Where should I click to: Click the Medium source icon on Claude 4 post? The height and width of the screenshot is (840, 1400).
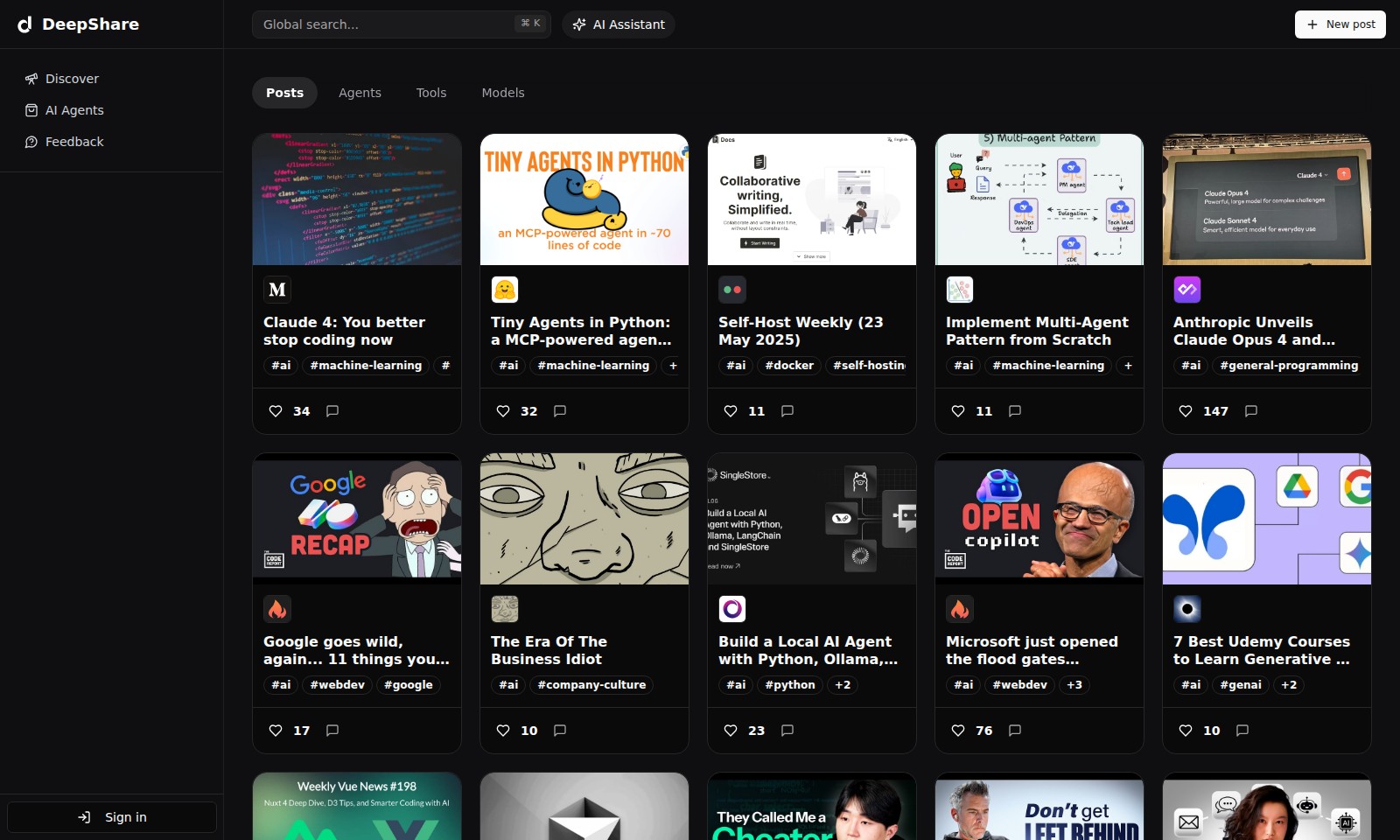coord(277,290)
